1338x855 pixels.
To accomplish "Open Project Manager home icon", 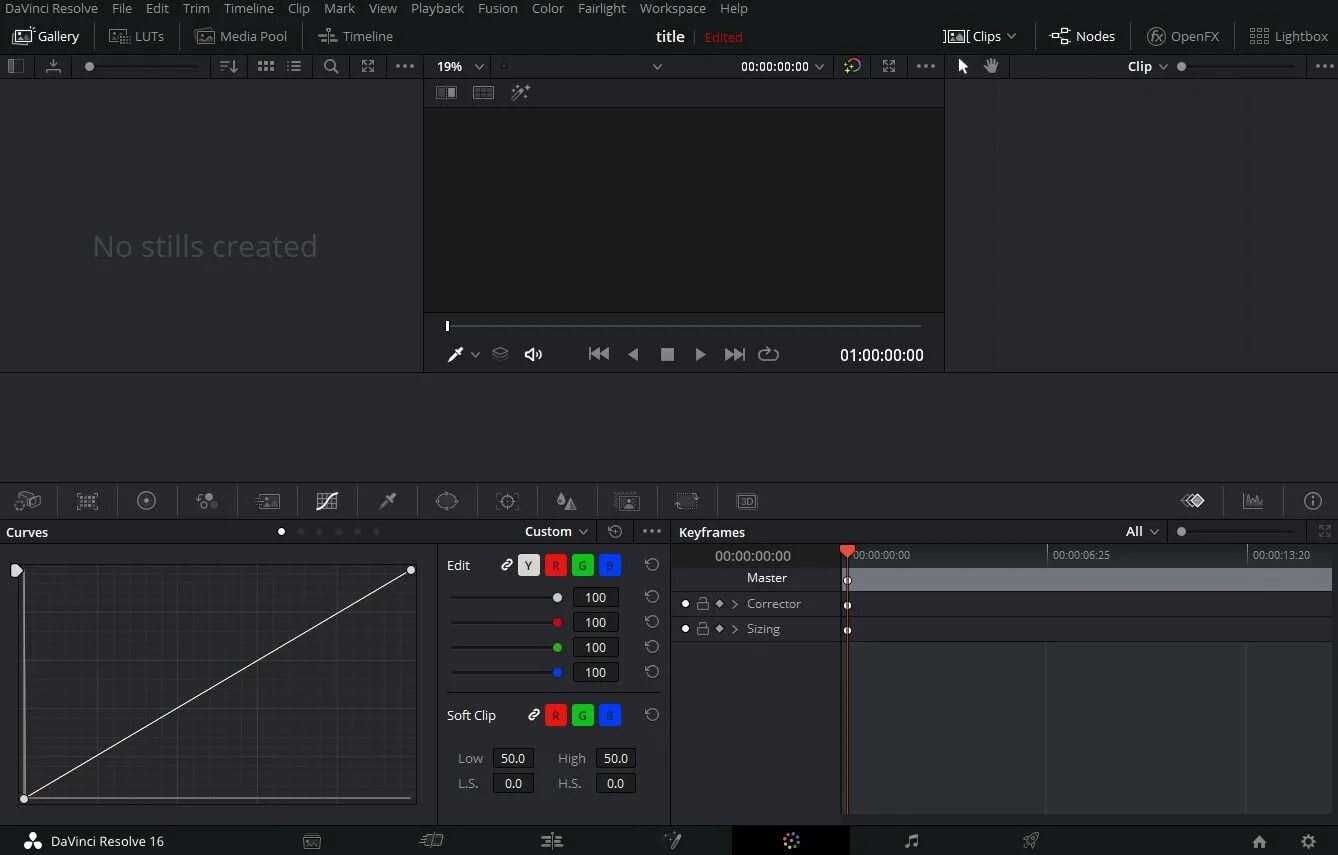I will tap(1259, 841).
